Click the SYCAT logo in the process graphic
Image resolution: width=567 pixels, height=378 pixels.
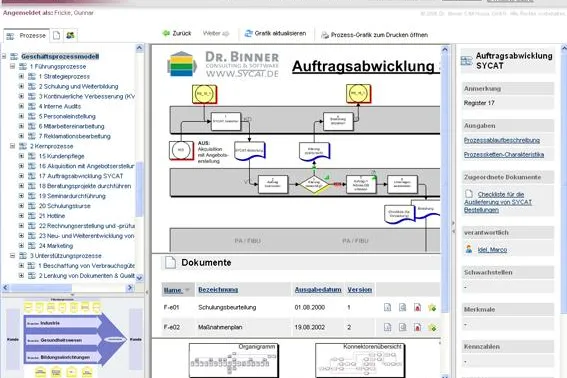pyautogui.click(x=182, y=64)
